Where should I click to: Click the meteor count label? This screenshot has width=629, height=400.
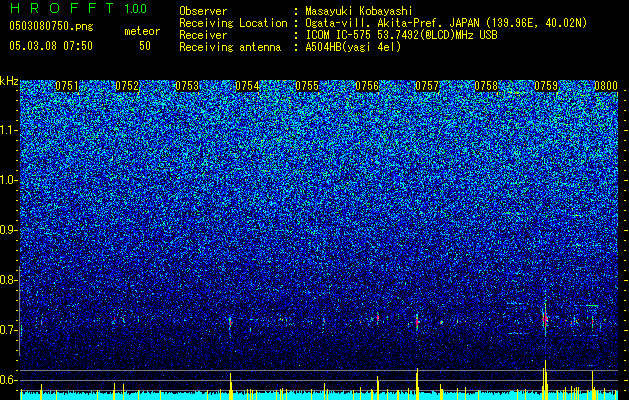tap(142, 31)
